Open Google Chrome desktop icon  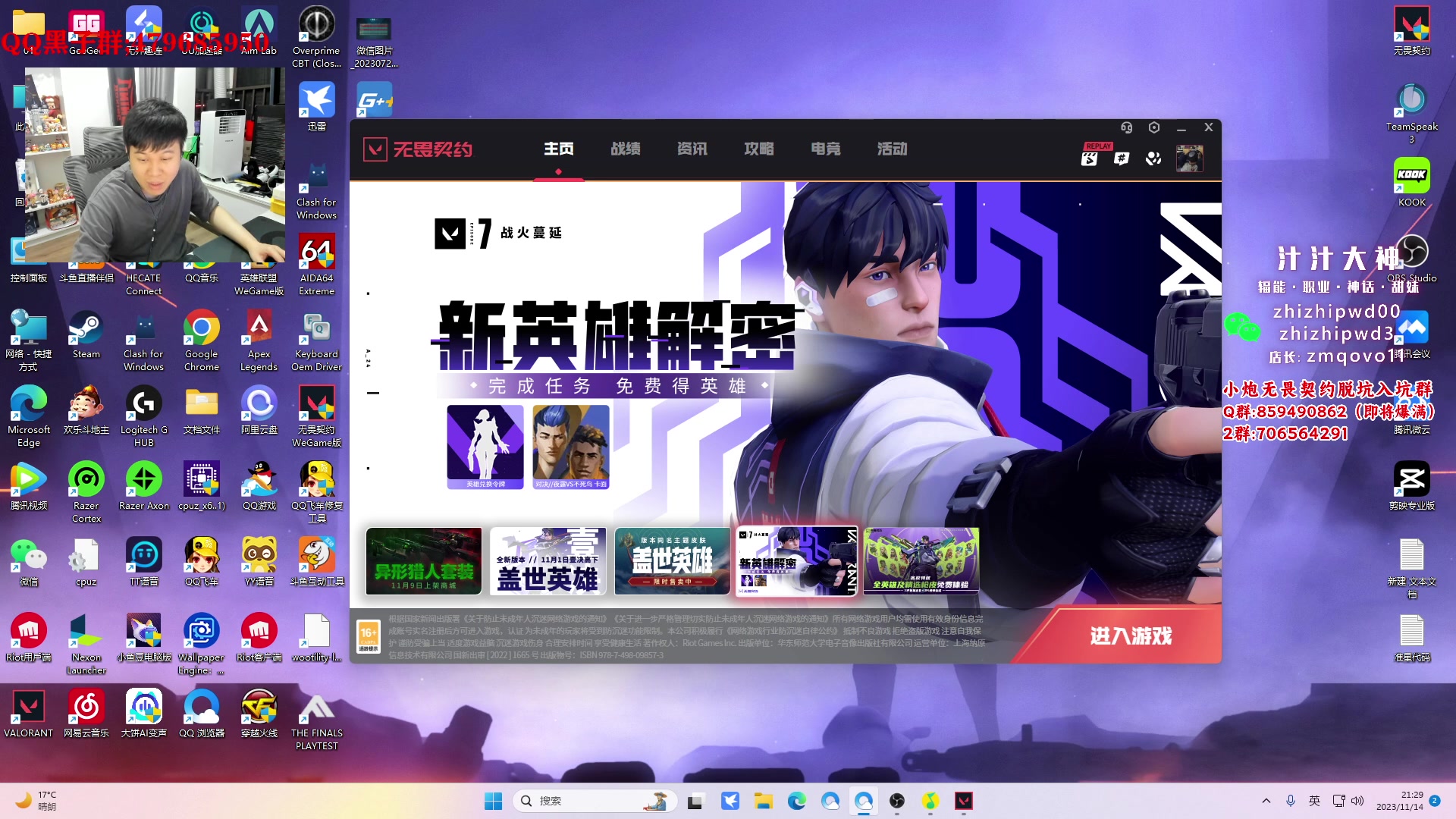(x=202, y=340)
